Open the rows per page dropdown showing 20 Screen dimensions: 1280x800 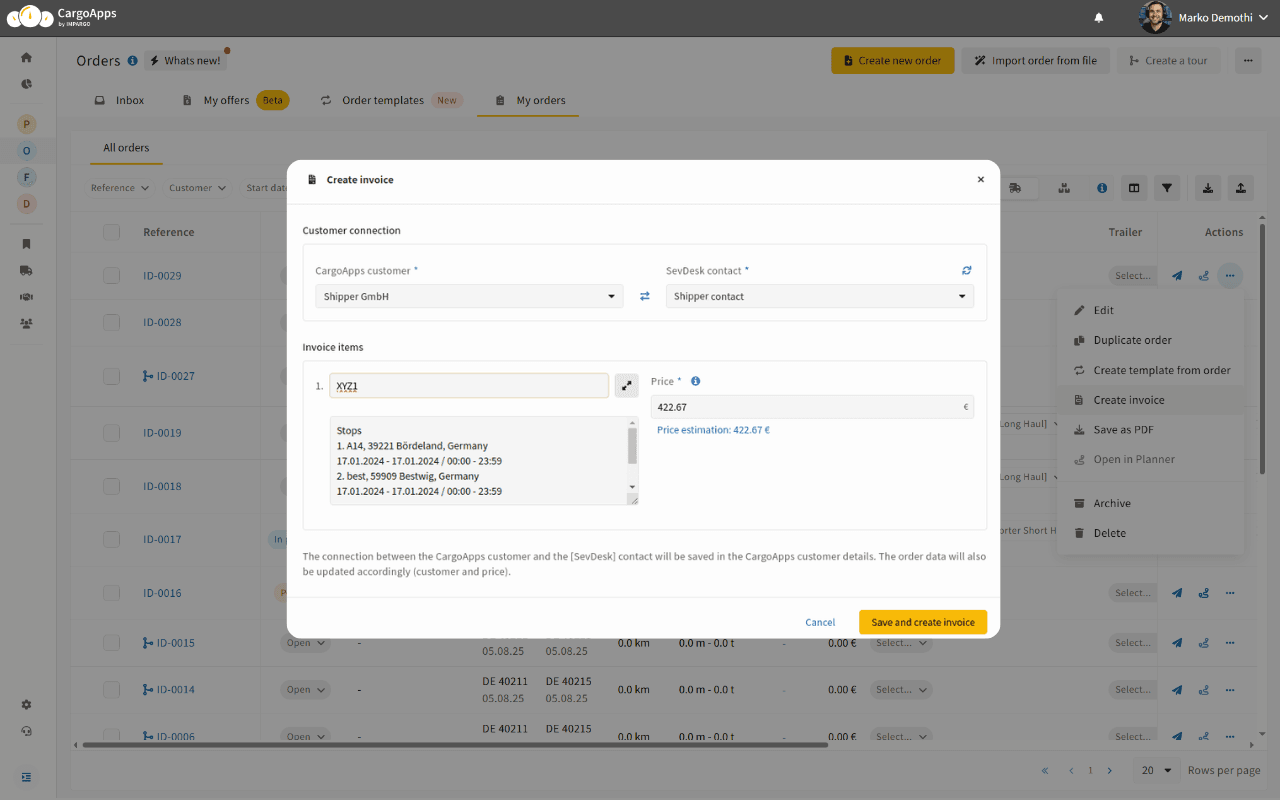[x=1155, y=770]
